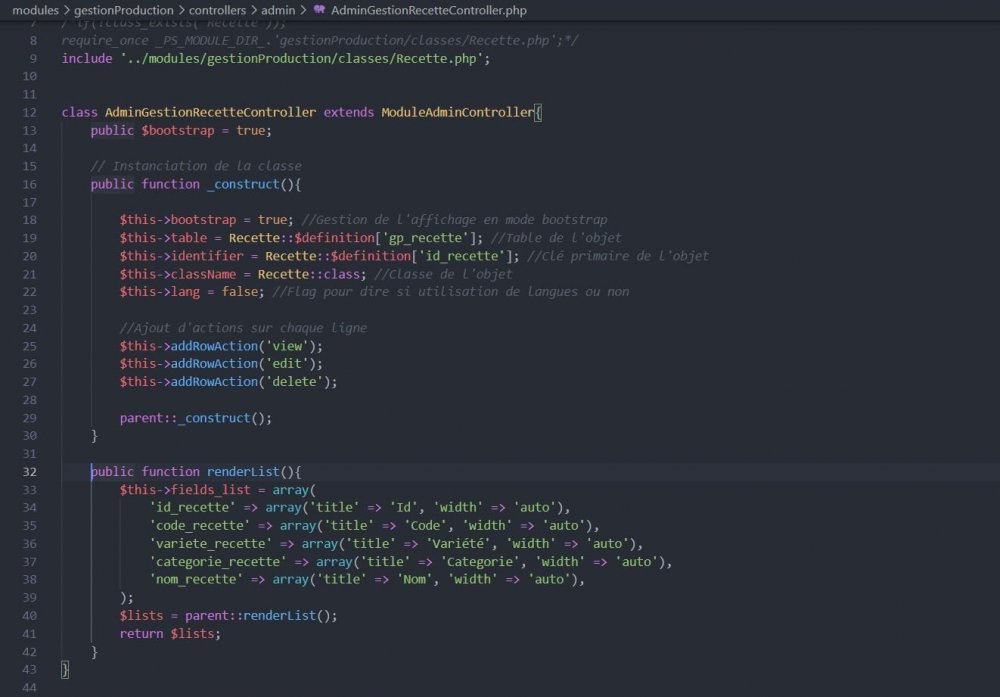The image size is (1000, 697).
Task: Open the 'gestionProduction' breadcrumb folder
Action: pyautogui.click(x=124, y=10)
